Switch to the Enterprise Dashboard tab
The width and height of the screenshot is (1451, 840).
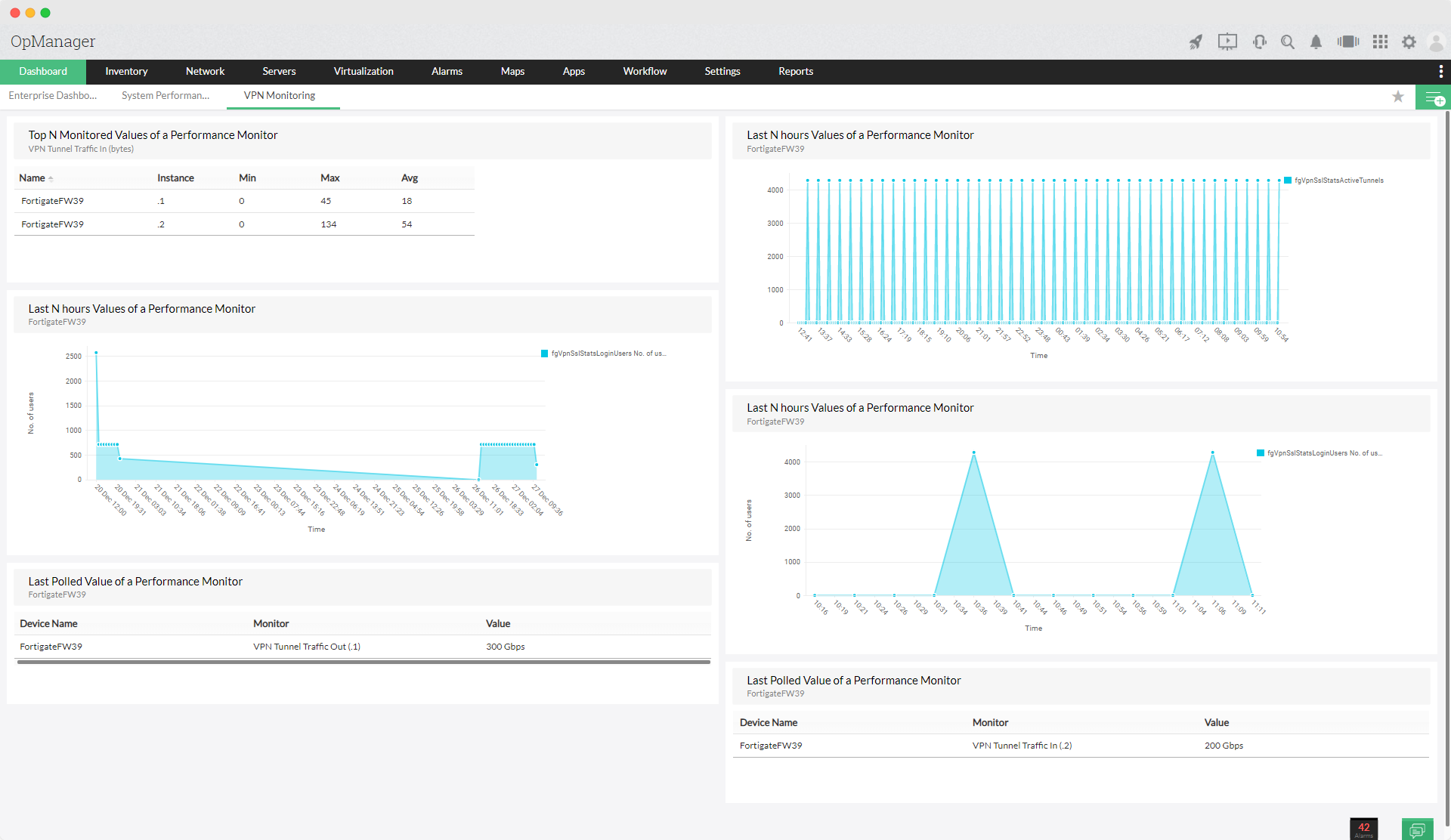click(x=52, y=95)
